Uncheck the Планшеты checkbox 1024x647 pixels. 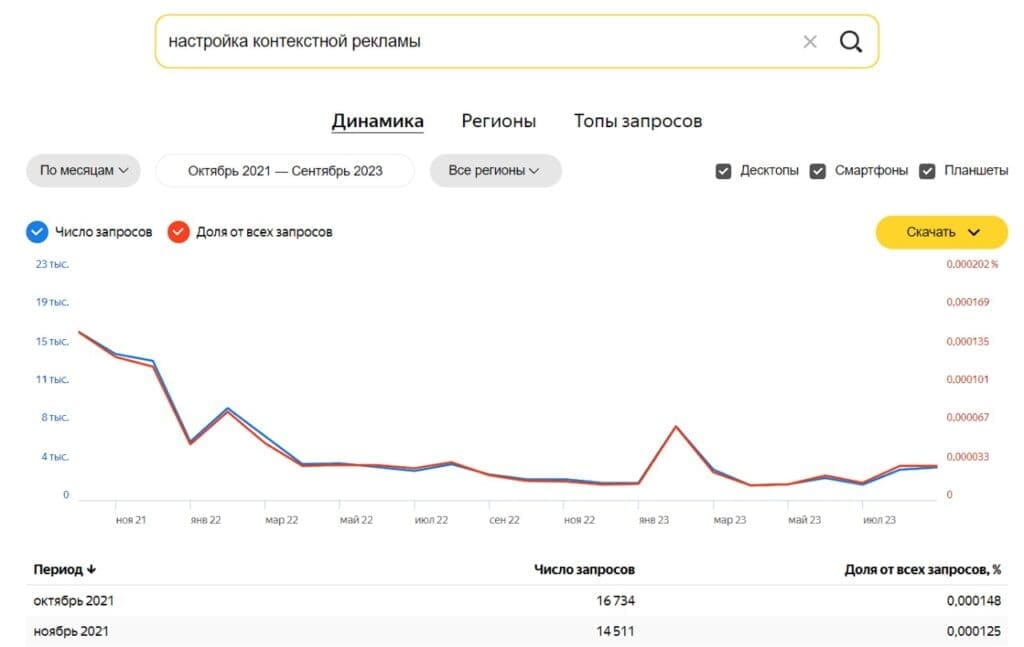pos(927,171)
